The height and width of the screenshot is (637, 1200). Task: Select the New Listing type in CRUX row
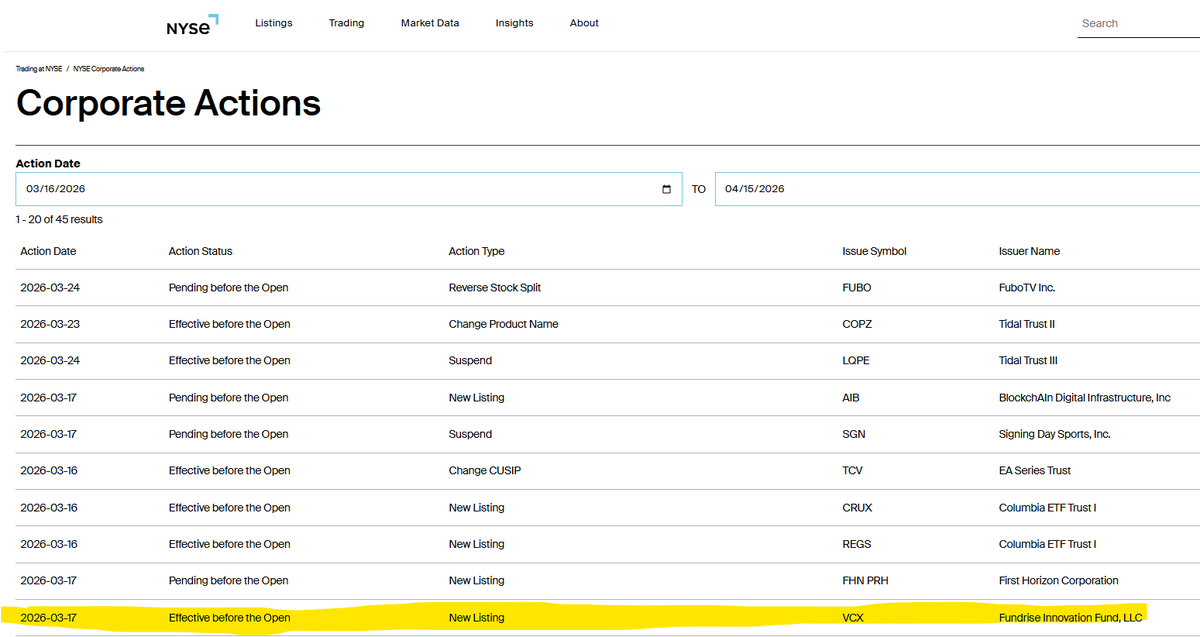[x=476, y=508]
